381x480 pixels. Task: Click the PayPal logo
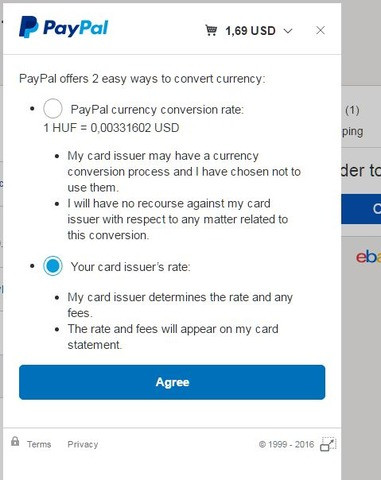click(x=64, y=27)
